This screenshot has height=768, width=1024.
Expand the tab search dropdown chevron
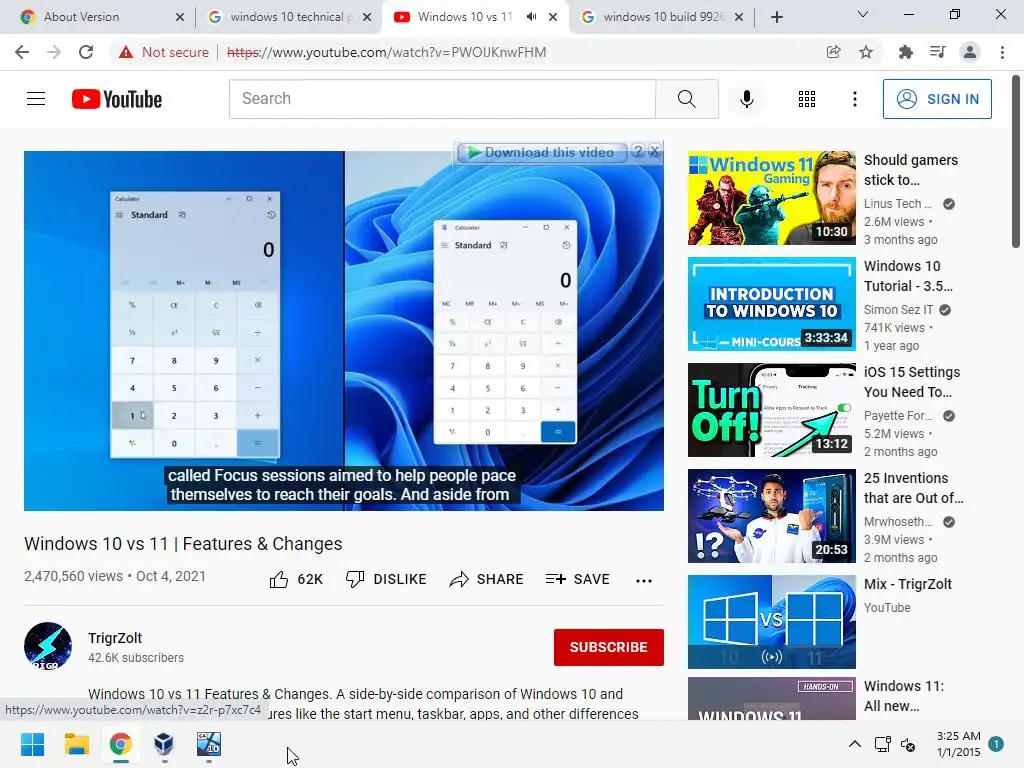point(863,14)
